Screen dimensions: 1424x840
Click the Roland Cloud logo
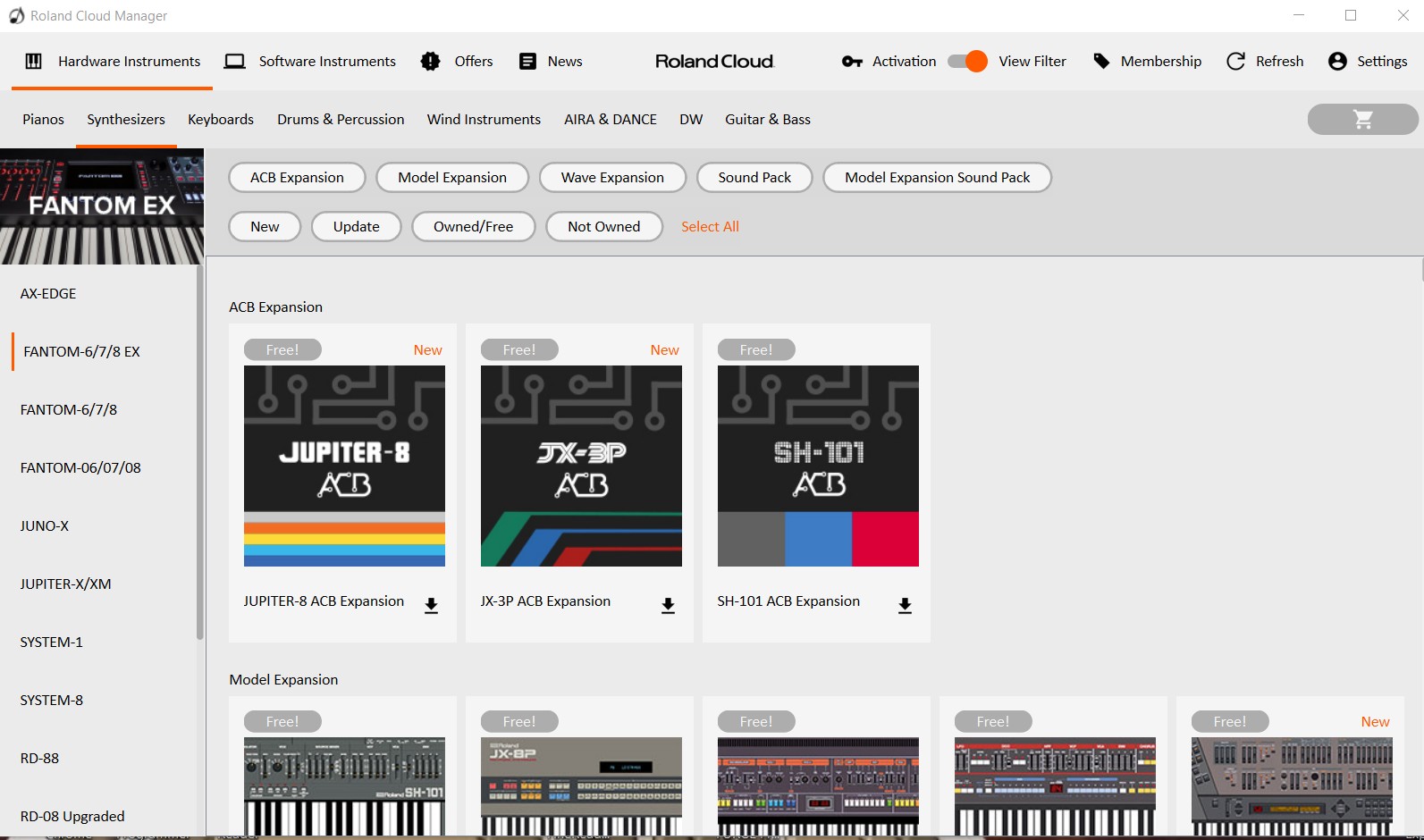coord(714,61)
